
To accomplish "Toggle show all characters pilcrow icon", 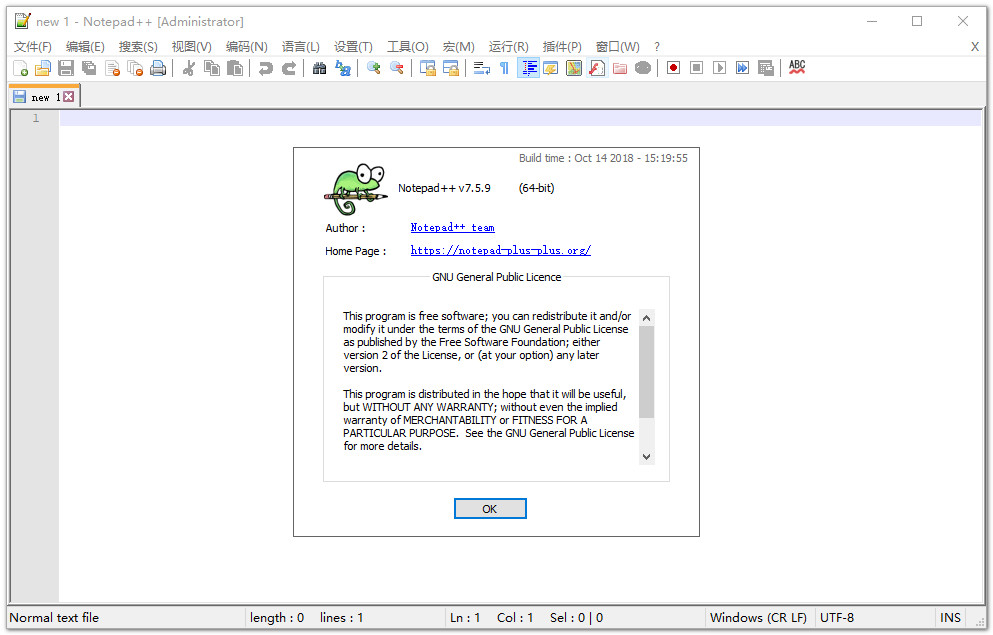I will pos(504,68).
